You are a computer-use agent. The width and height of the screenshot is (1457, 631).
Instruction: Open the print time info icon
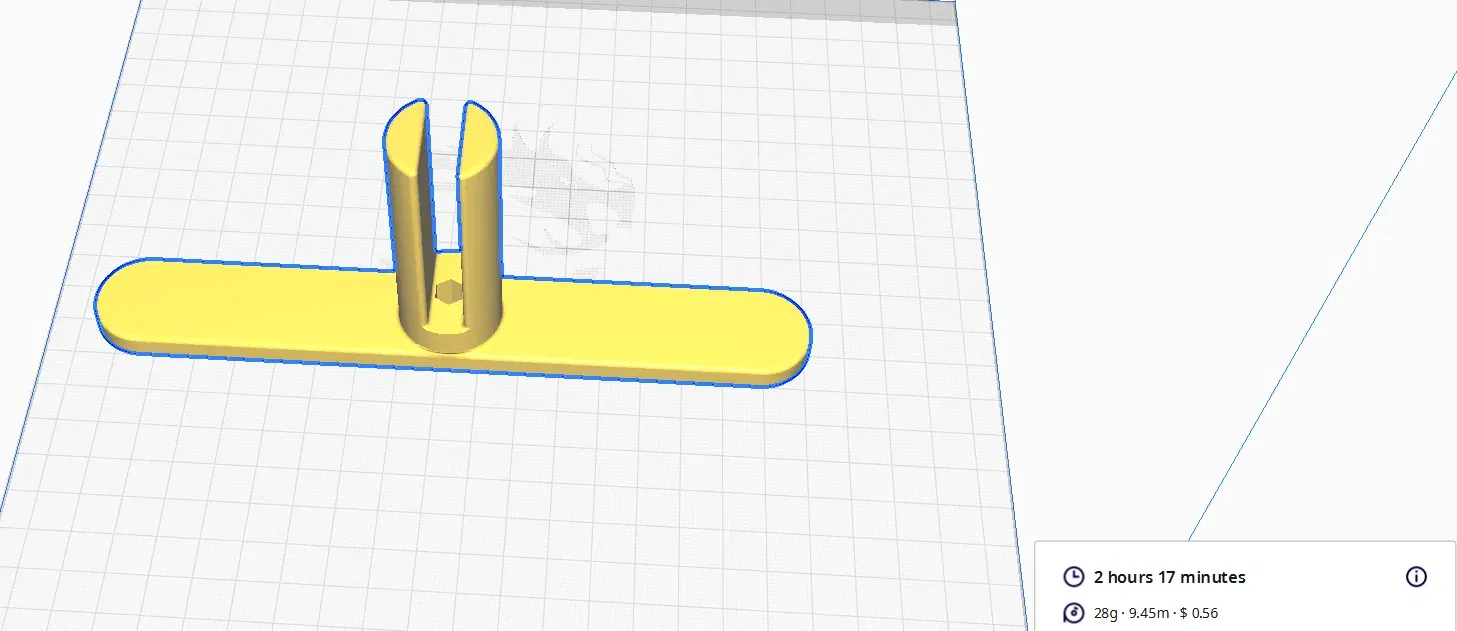click(x=1416, y=577)
